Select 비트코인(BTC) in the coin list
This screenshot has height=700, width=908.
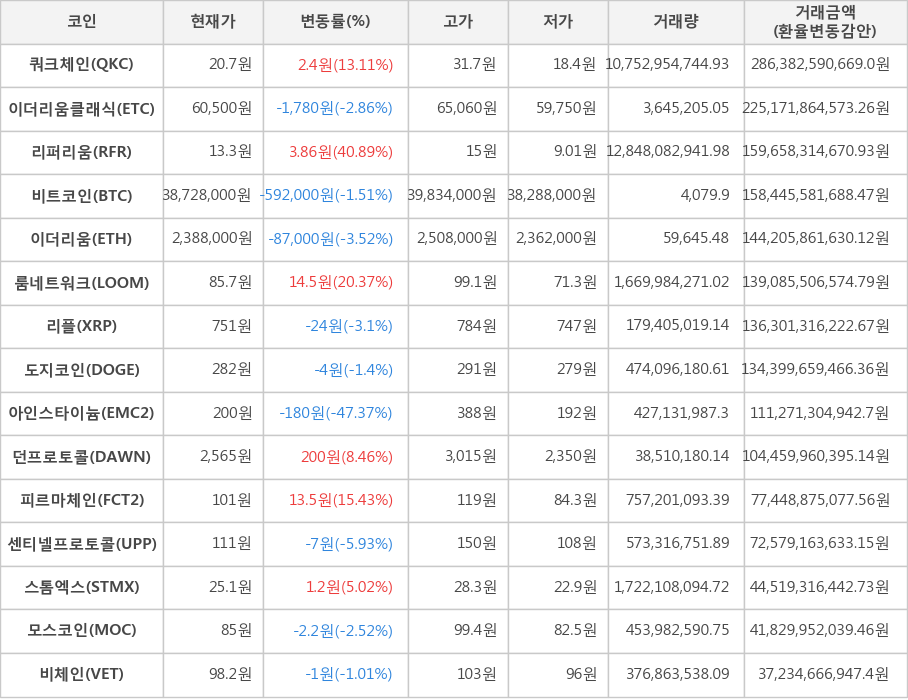pyautogui.click(x=82, y=196)
